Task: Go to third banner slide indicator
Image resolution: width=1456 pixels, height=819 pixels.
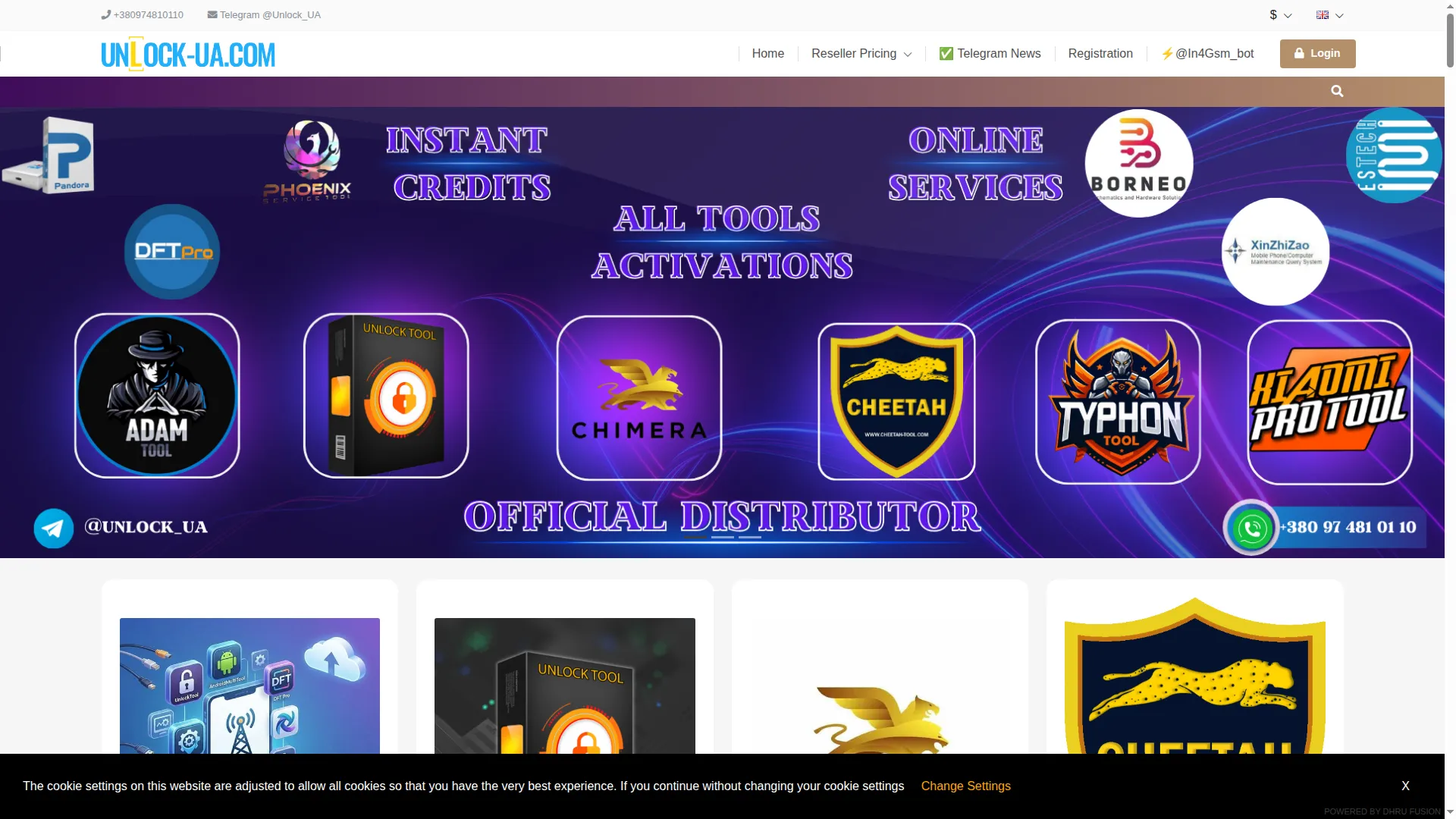Action: pyautogui.click(x=750, y=537)
